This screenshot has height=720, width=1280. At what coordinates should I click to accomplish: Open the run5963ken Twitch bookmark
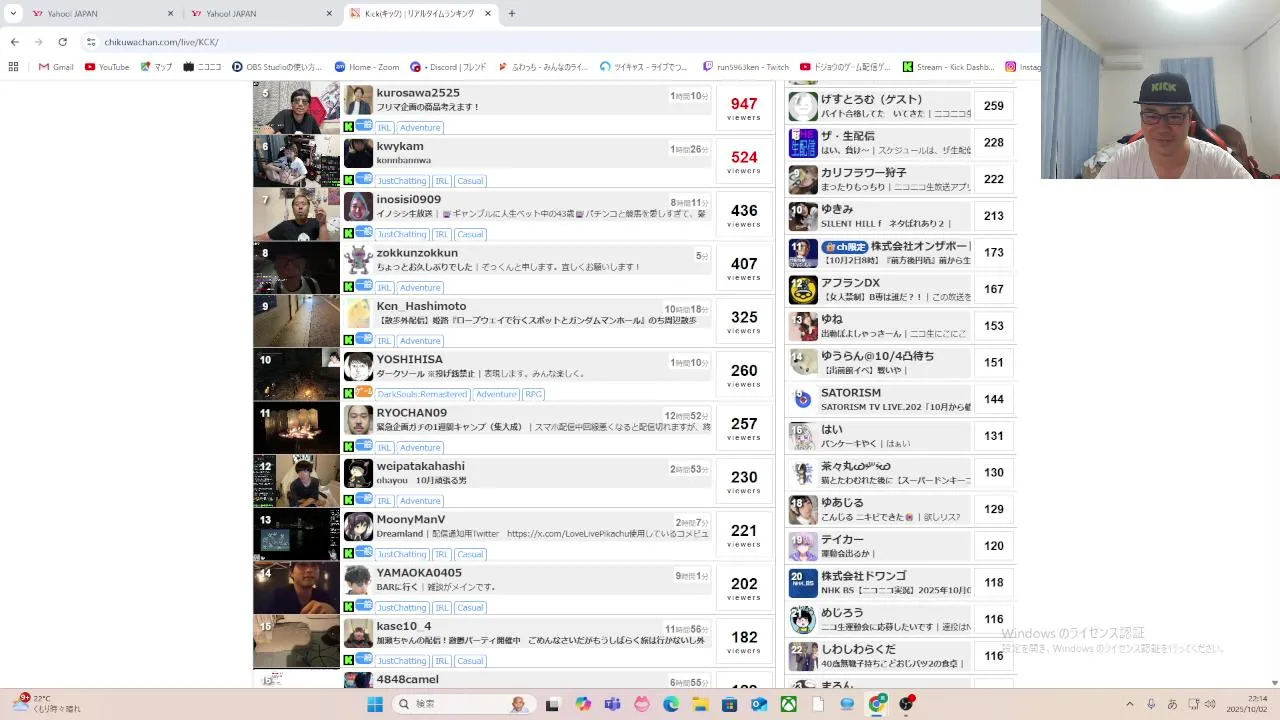point(746,67)
